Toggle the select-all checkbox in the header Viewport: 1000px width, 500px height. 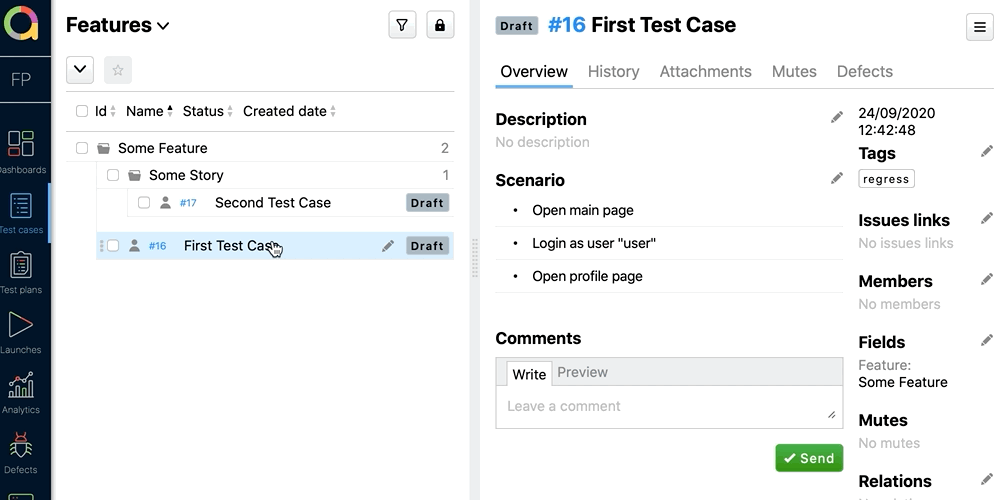coord(82,111)
